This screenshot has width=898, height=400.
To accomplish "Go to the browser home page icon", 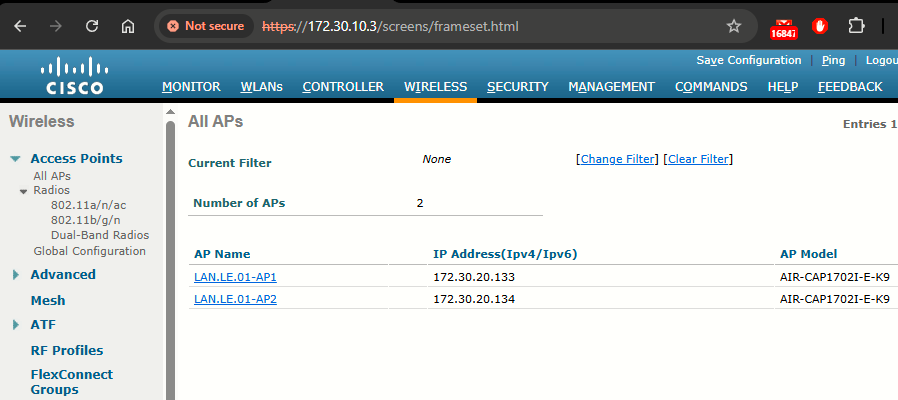I will coord(128,26).
